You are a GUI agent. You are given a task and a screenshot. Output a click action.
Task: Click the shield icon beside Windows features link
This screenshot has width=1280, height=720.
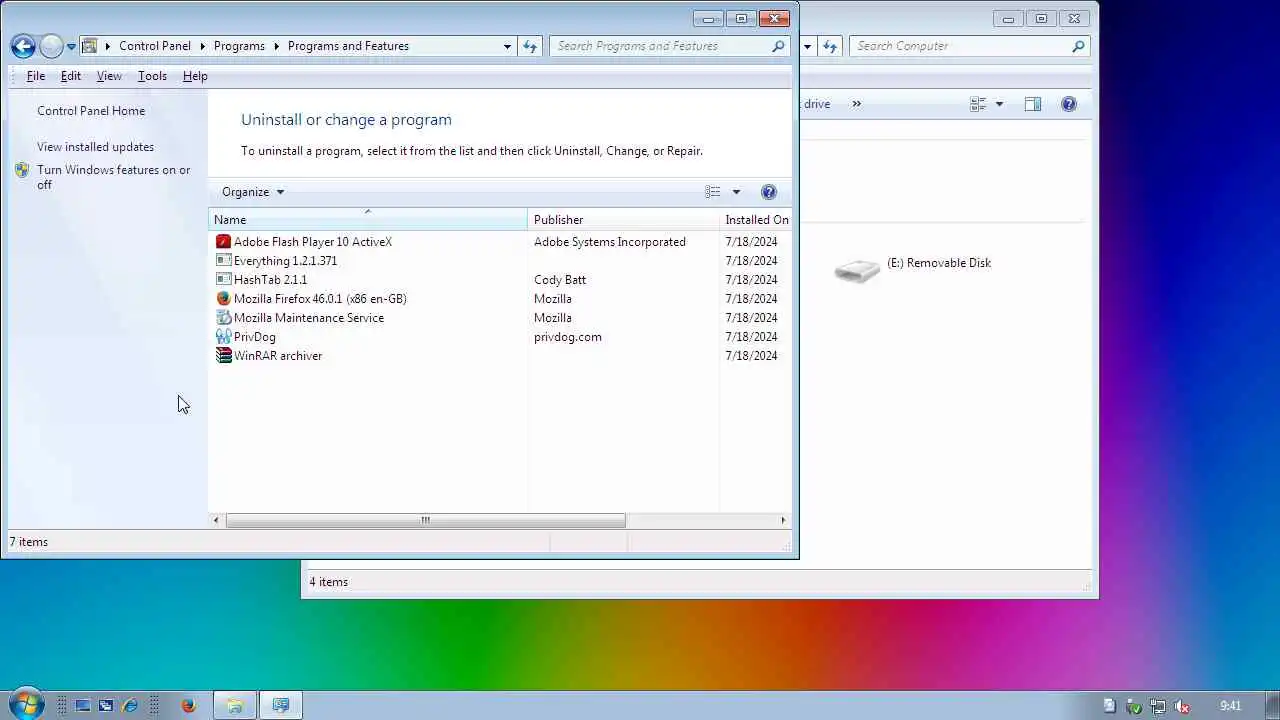tap(22, 170)
